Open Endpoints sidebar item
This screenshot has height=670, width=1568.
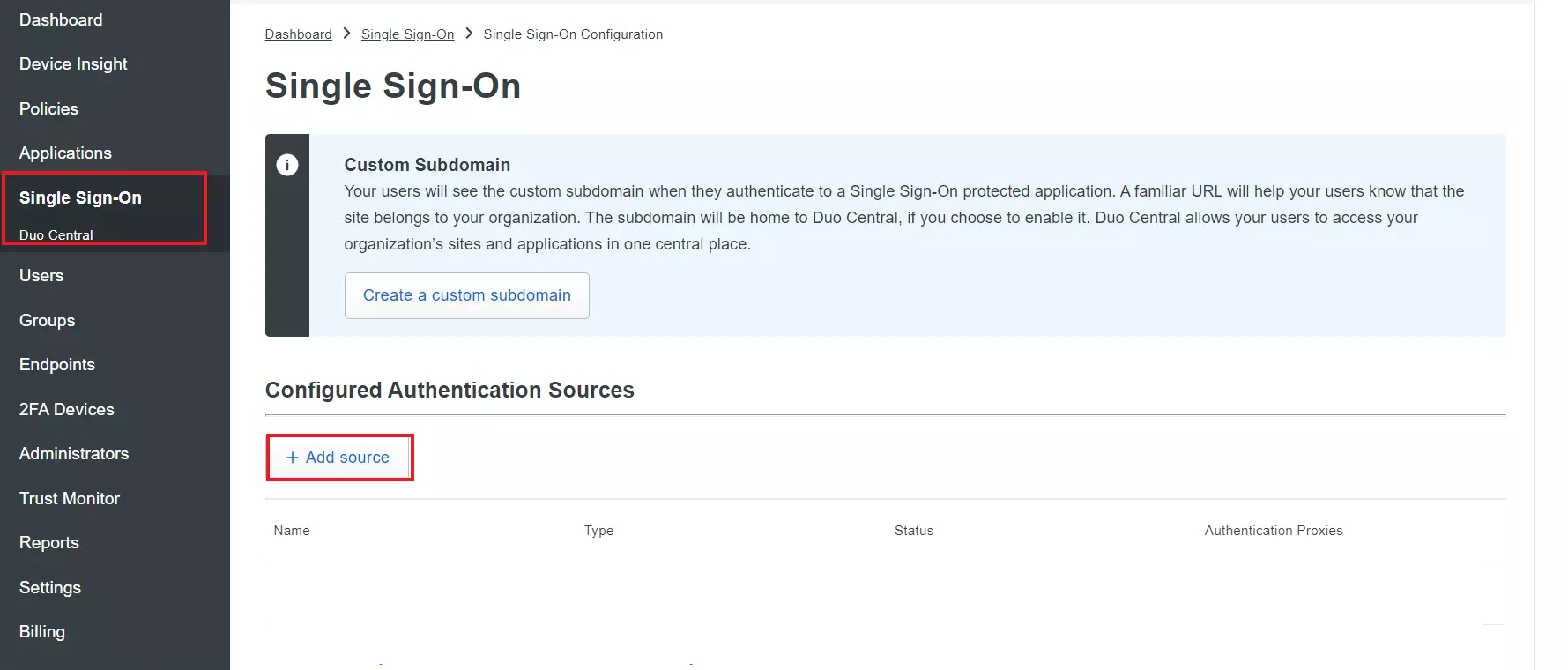pyautogui.click(x=57, y=365)
